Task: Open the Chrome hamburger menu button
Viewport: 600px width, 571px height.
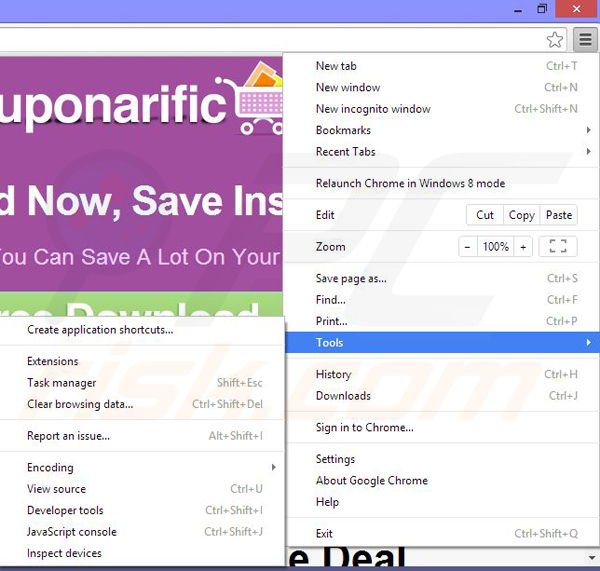Action: [x=585, y=39]
